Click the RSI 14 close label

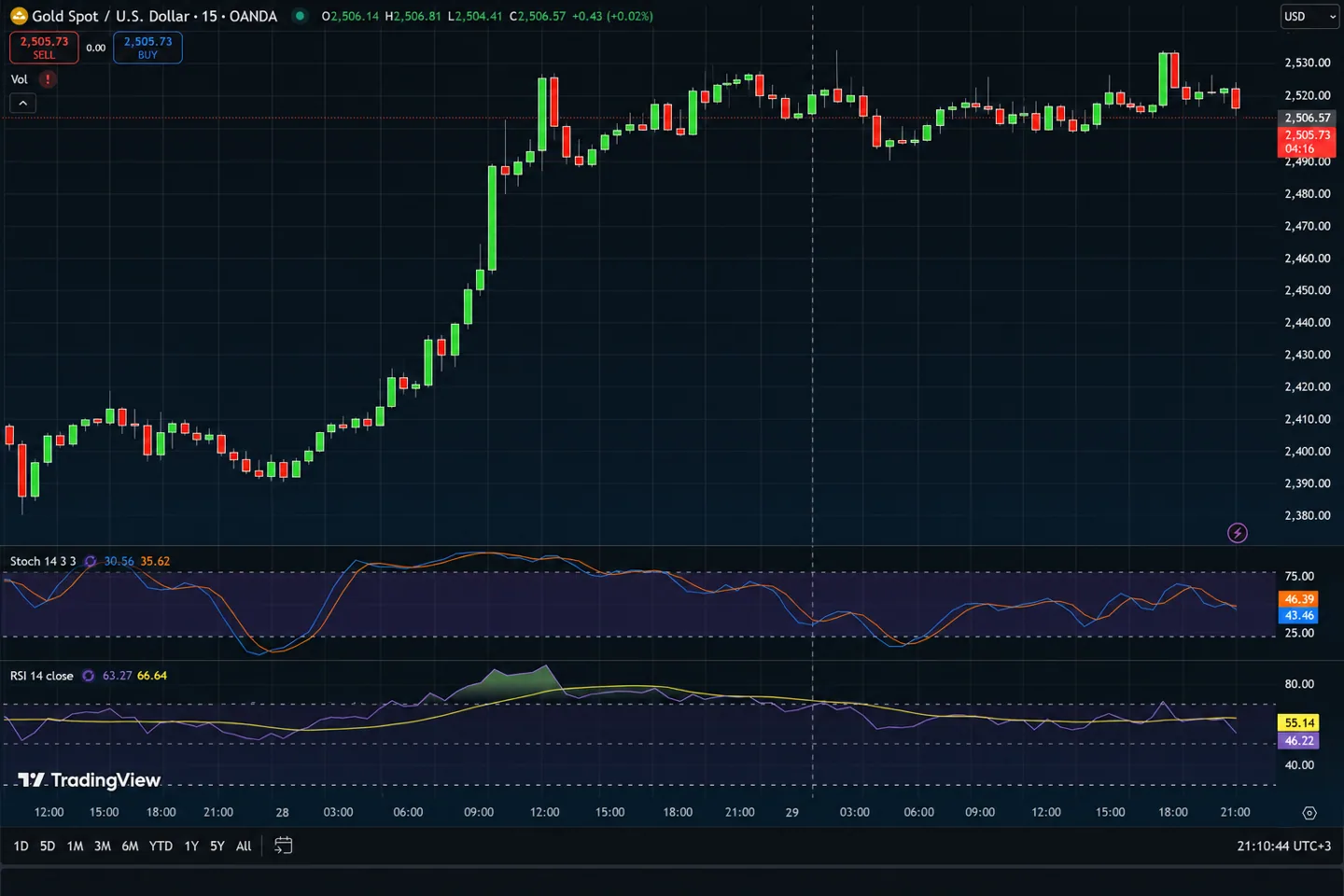[42, 676]
